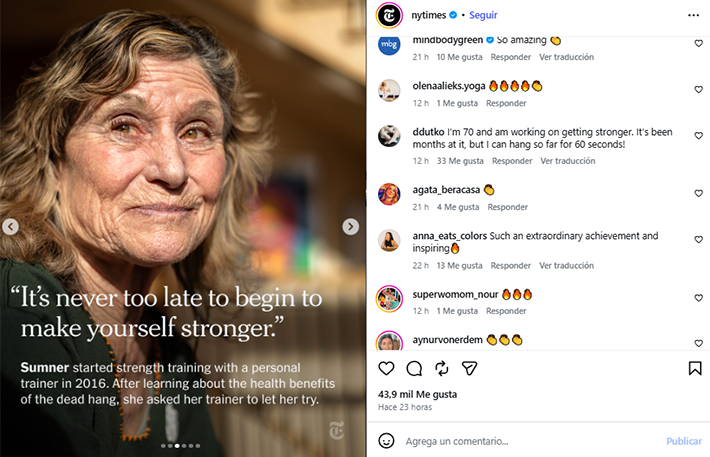Share the post with the paper plane icon
Viewport: 710px width, 457px height.
click(442, 368)
